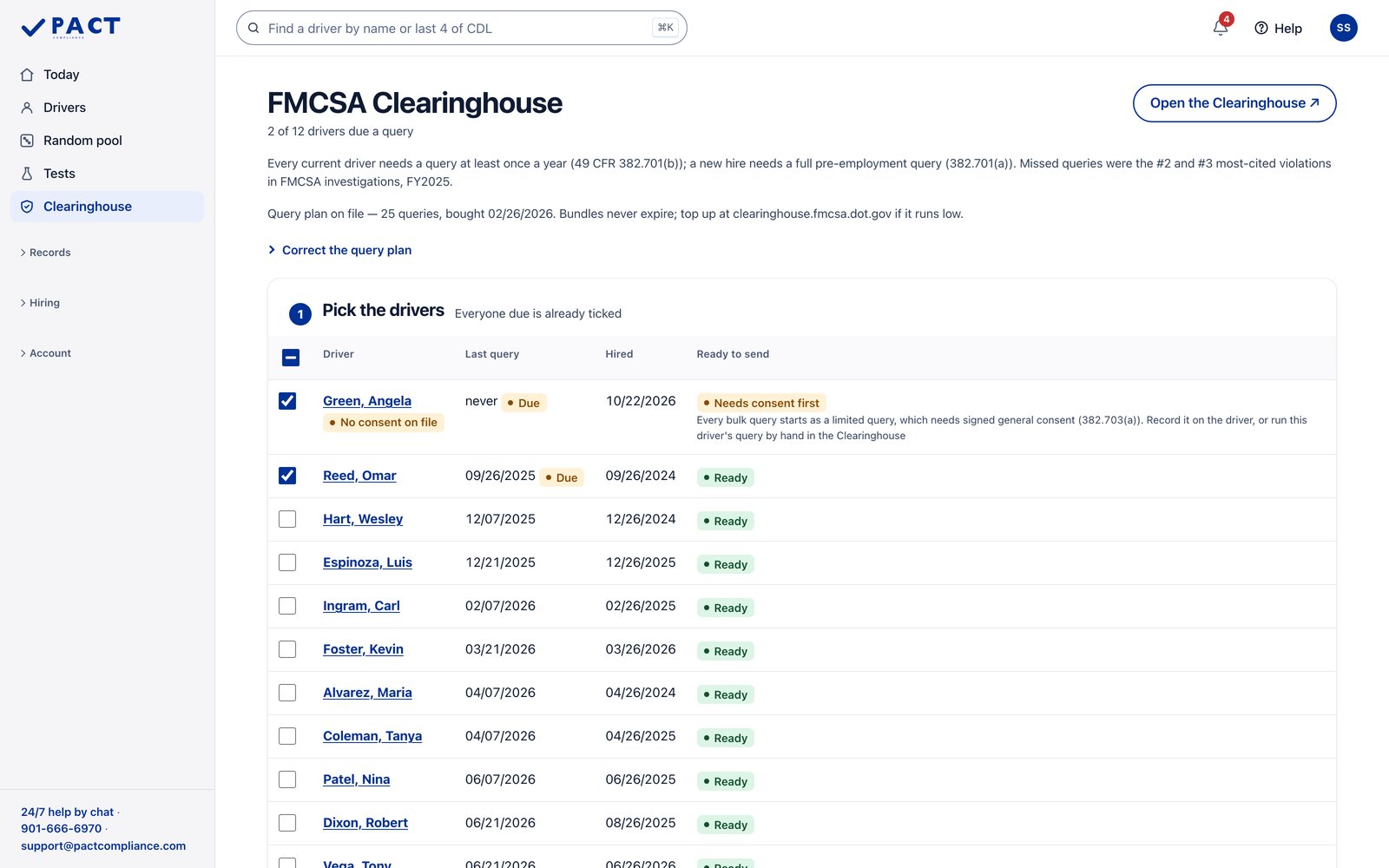Tick the checkbox for Espinoza, Luis
This screenshot has width=1389, height=868.
287,562
